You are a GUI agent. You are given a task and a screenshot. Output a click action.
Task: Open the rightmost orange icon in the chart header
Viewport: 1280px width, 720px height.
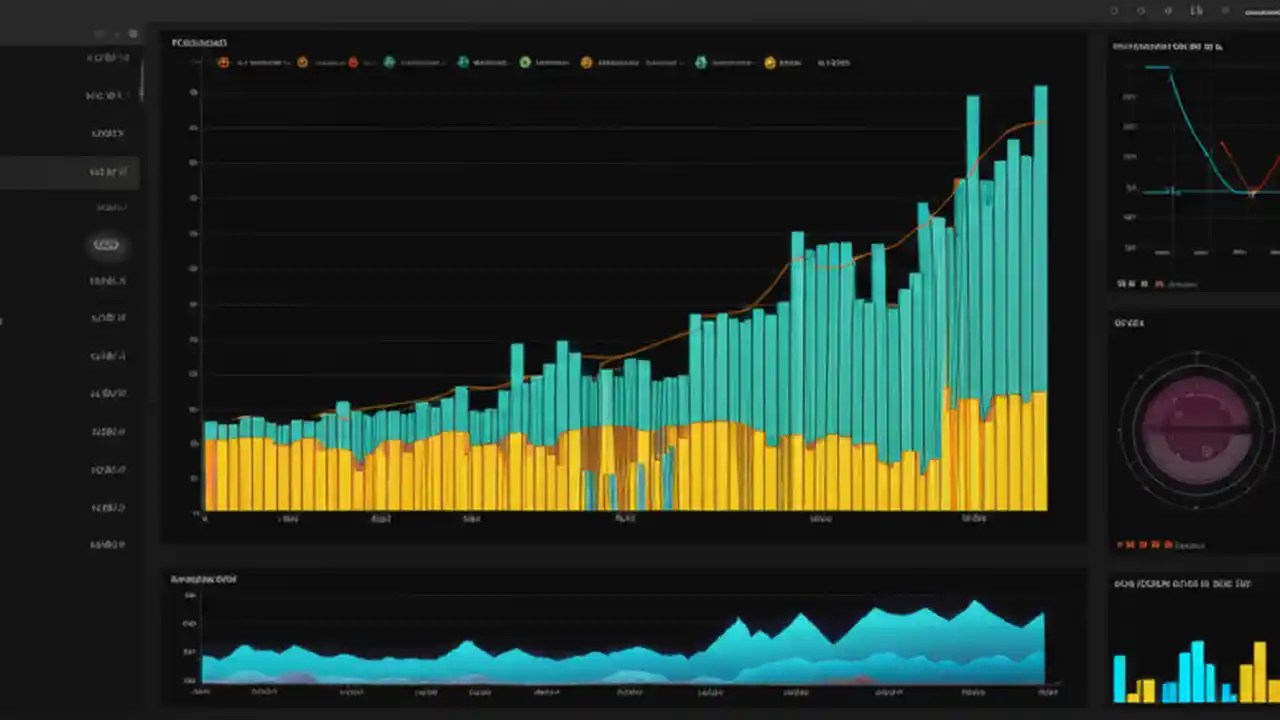tap(769, 63)
